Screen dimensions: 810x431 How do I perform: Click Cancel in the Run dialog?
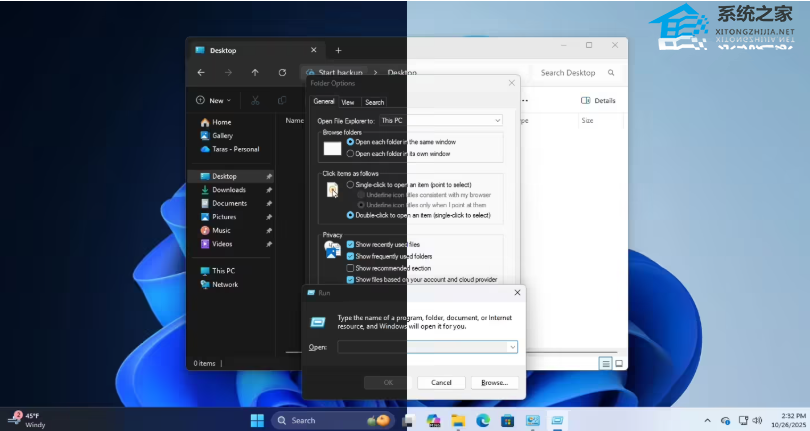tap(441, 382)
